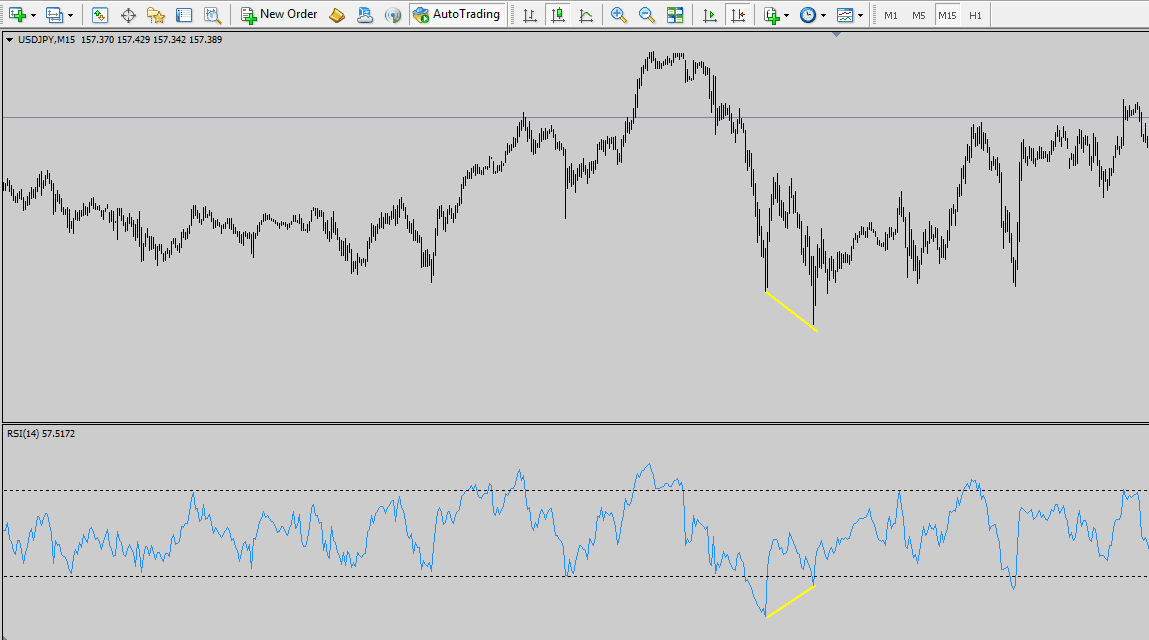This screenshot has height=640, width=1149.
Task: Toggle chart auto scroll
Action: tap(710, 15)
